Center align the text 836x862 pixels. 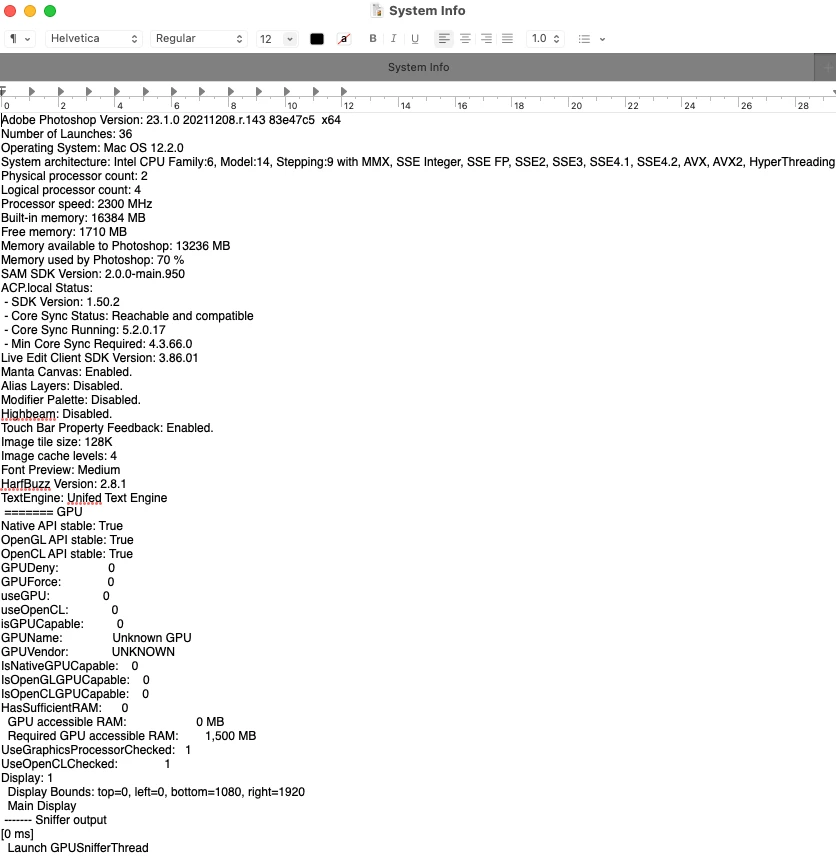point(465,38)
